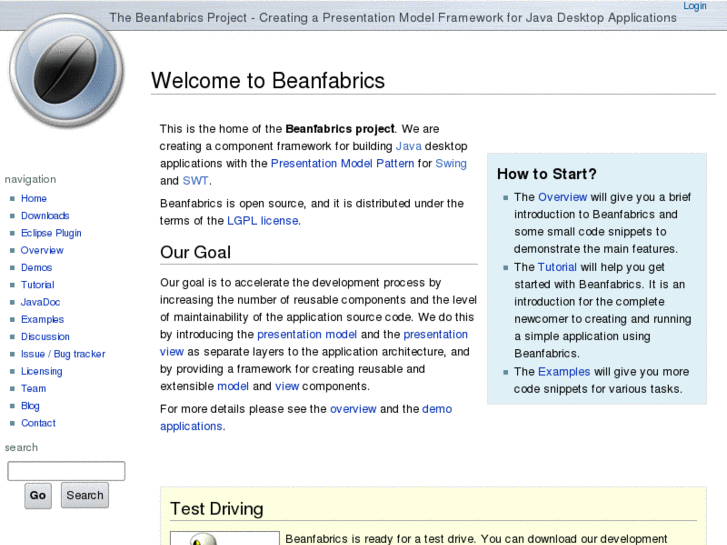Screen dimensions: 727x545
Task: Click the Test Driving thumbnail image
Action: click(x=225, y=539)
